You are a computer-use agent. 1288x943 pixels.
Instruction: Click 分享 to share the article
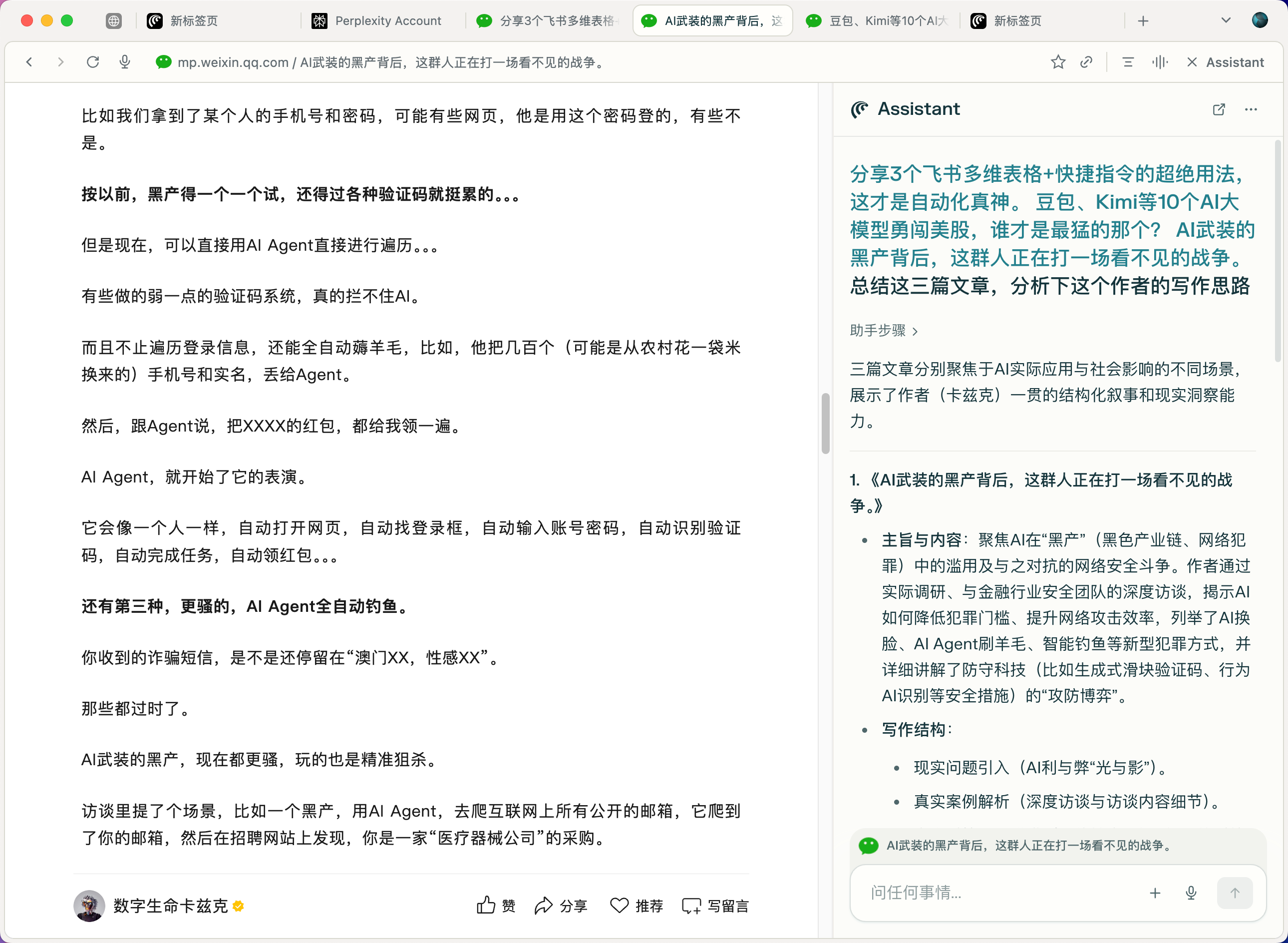[561, 906]
